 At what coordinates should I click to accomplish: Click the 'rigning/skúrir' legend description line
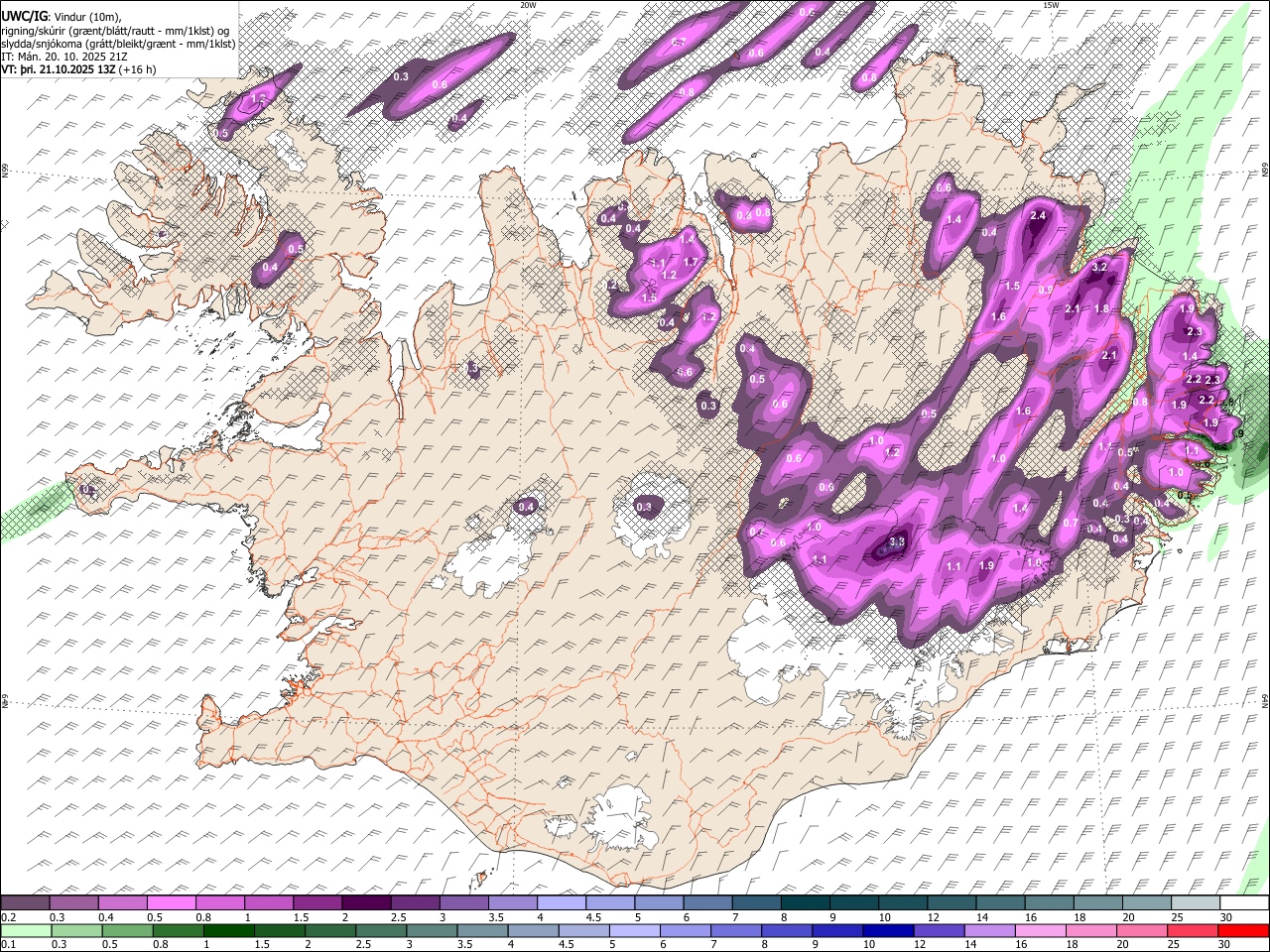tap(115, 30)
